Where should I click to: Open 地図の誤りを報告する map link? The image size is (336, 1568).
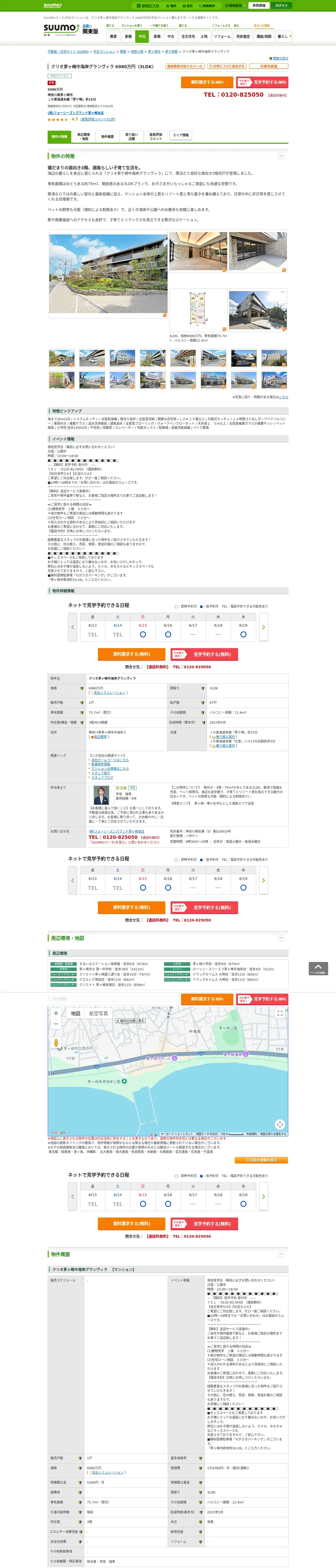coord(273,1134)
